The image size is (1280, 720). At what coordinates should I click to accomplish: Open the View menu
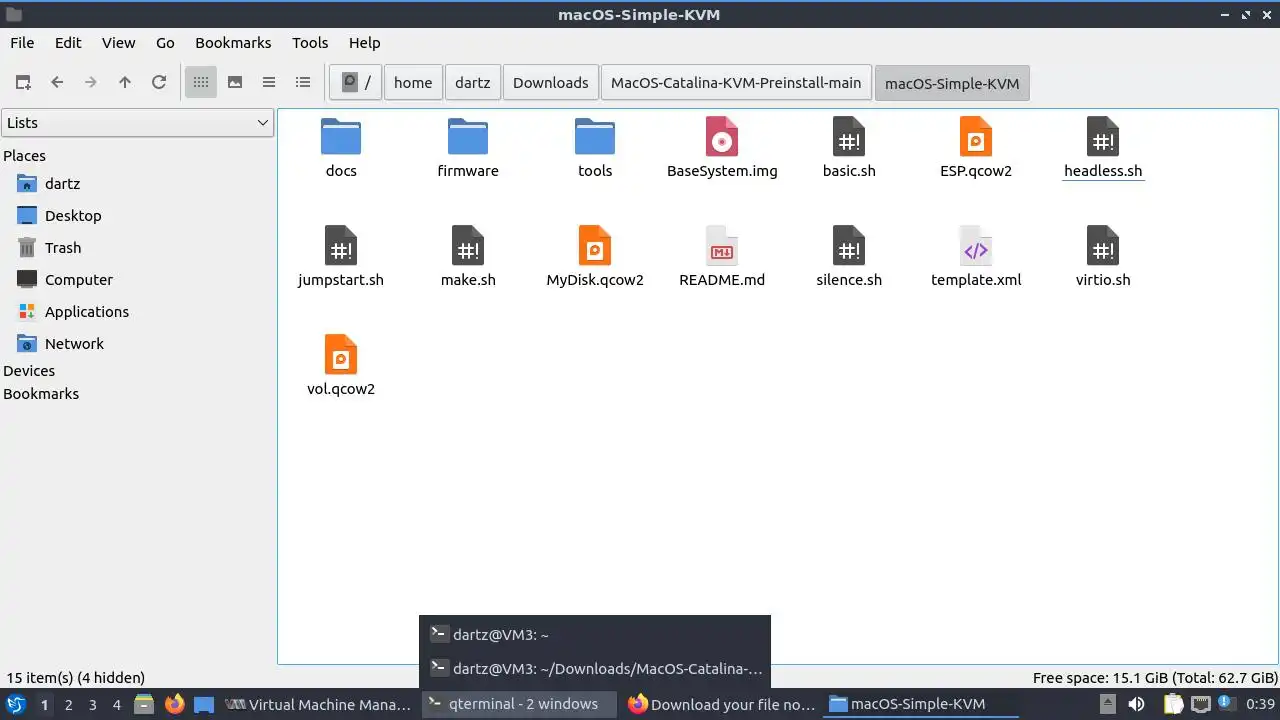tap(118, 43)
